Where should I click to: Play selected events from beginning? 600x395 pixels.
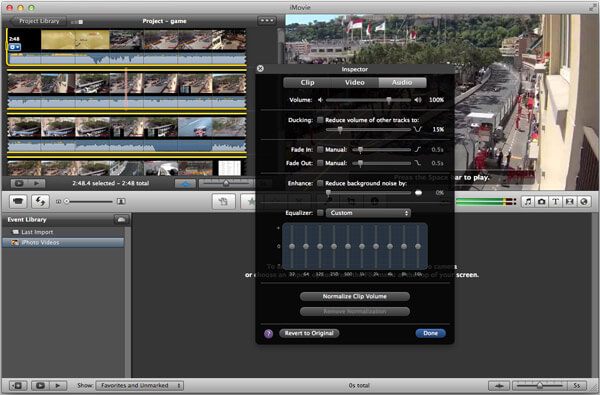58,385
